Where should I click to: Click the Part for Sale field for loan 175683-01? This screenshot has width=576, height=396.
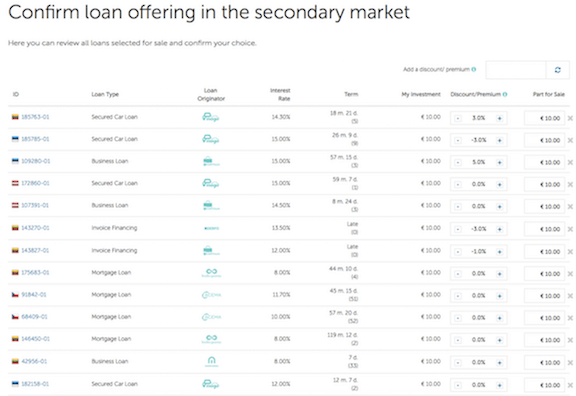[x=544, y=274]
